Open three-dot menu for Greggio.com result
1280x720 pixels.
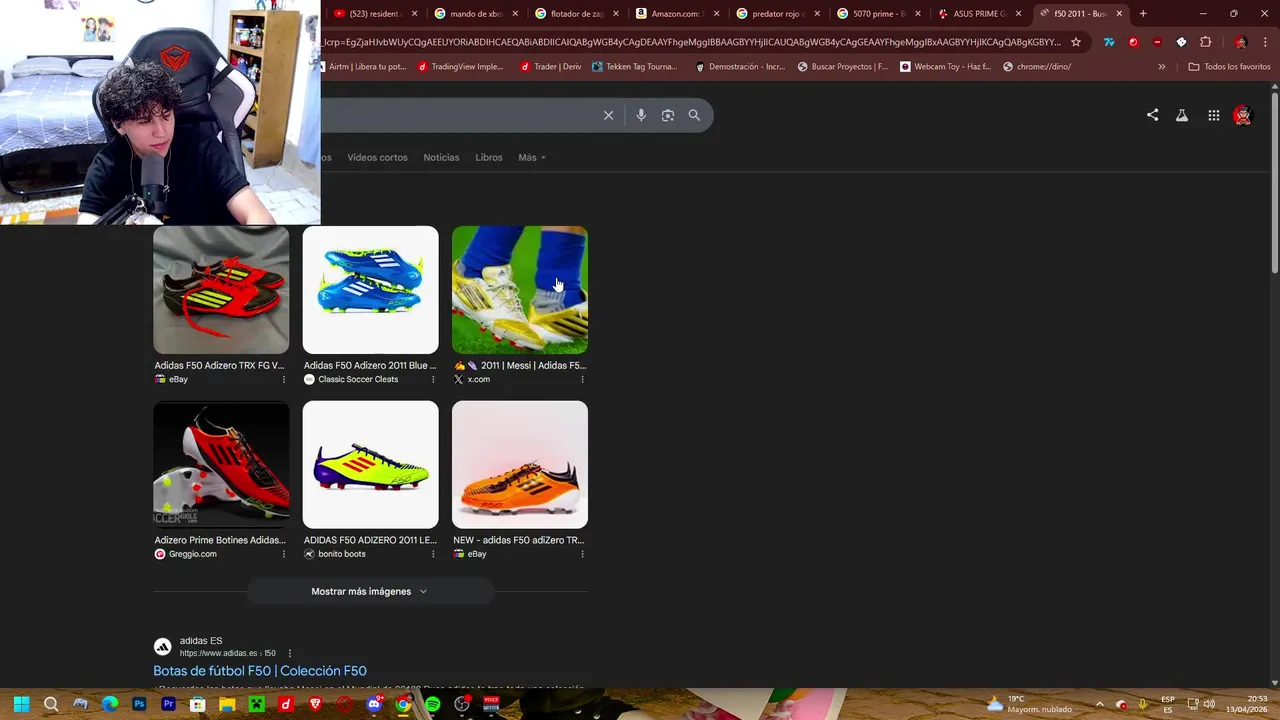point(283,554)
